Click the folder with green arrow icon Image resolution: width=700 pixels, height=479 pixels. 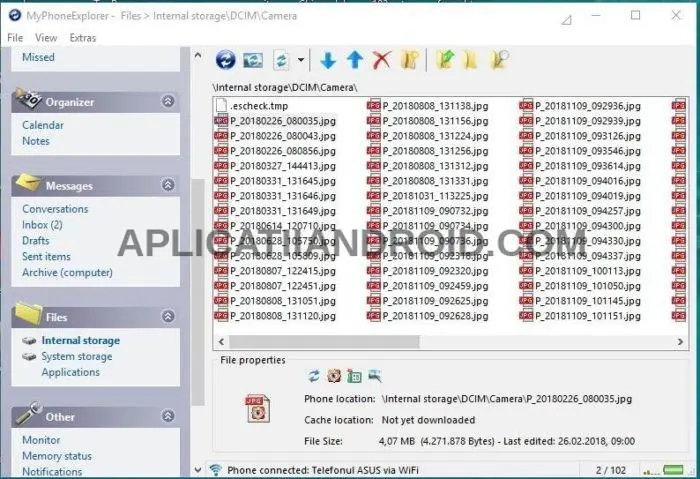(445, 60)
